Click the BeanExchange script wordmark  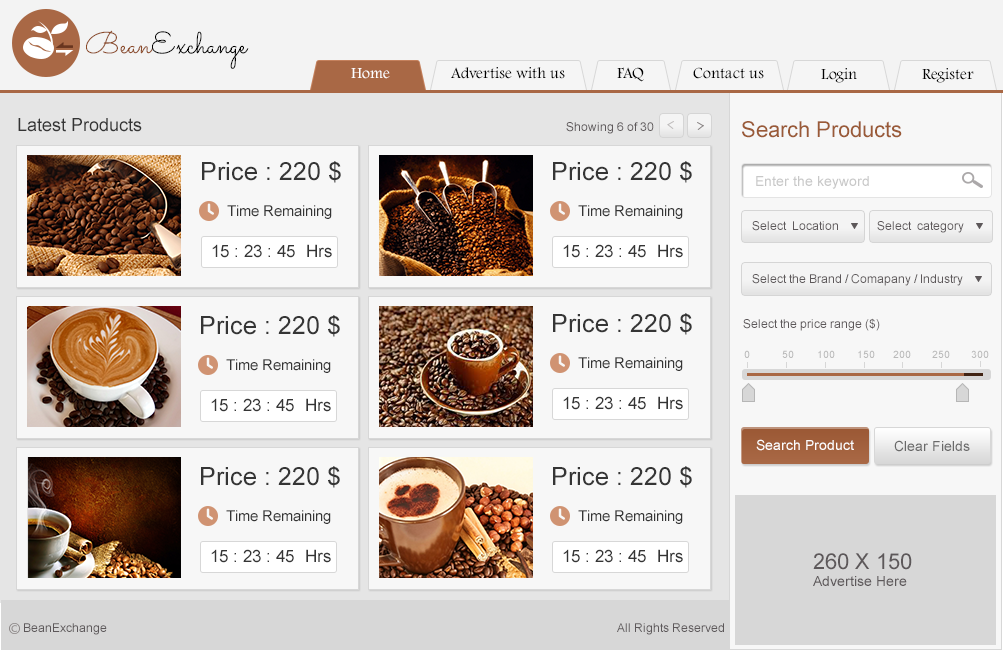[x=167, y=47]
